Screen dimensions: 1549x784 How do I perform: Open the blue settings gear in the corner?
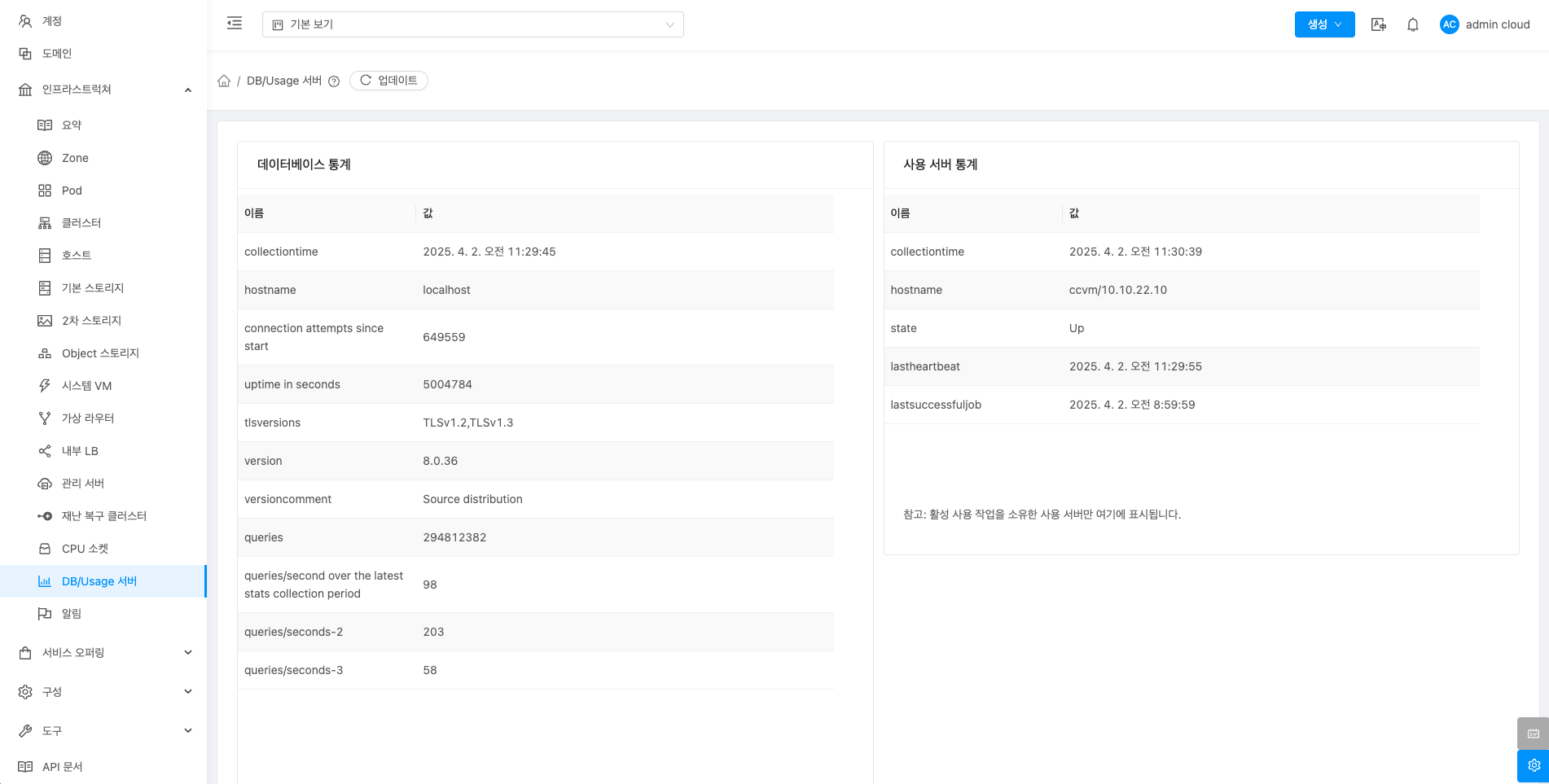coord(1533,765)
